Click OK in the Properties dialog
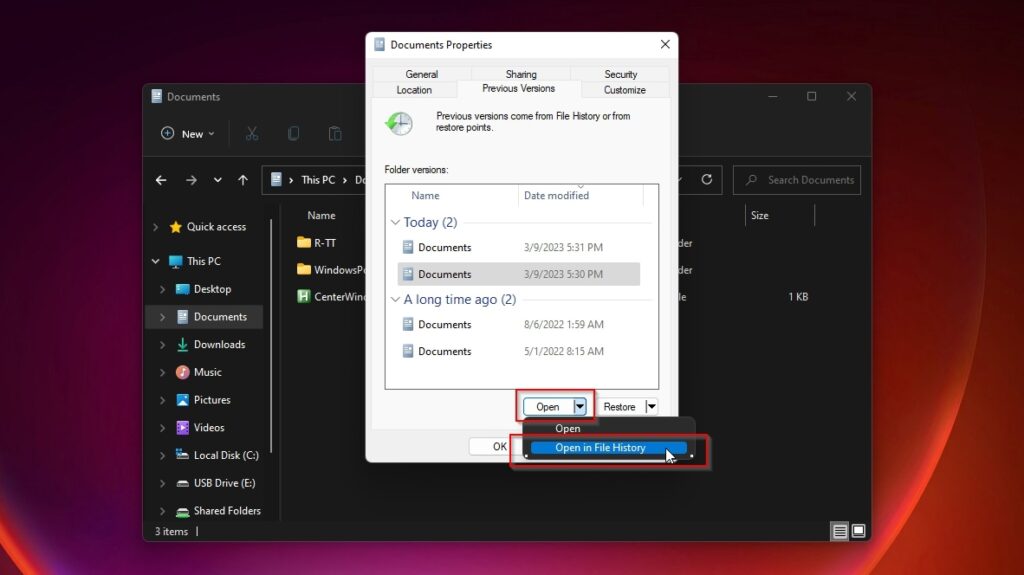1024x575 pixels. coord(496,446)
